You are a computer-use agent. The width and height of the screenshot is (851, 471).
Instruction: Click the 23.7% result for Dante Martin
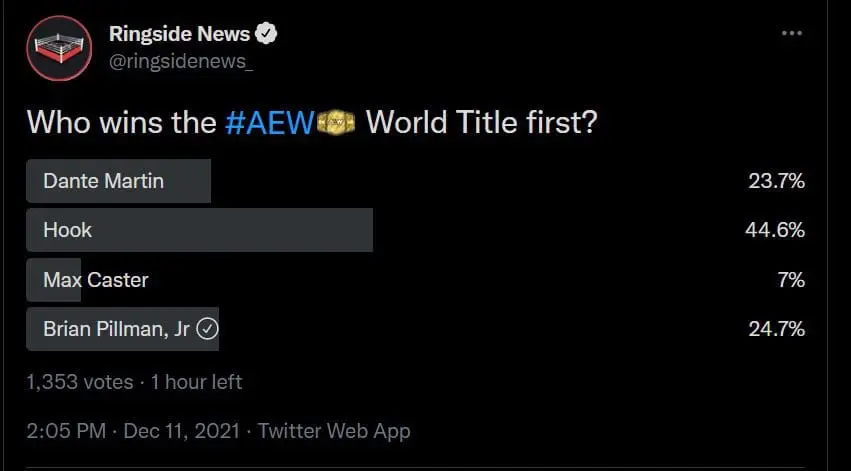pos(776,181)
